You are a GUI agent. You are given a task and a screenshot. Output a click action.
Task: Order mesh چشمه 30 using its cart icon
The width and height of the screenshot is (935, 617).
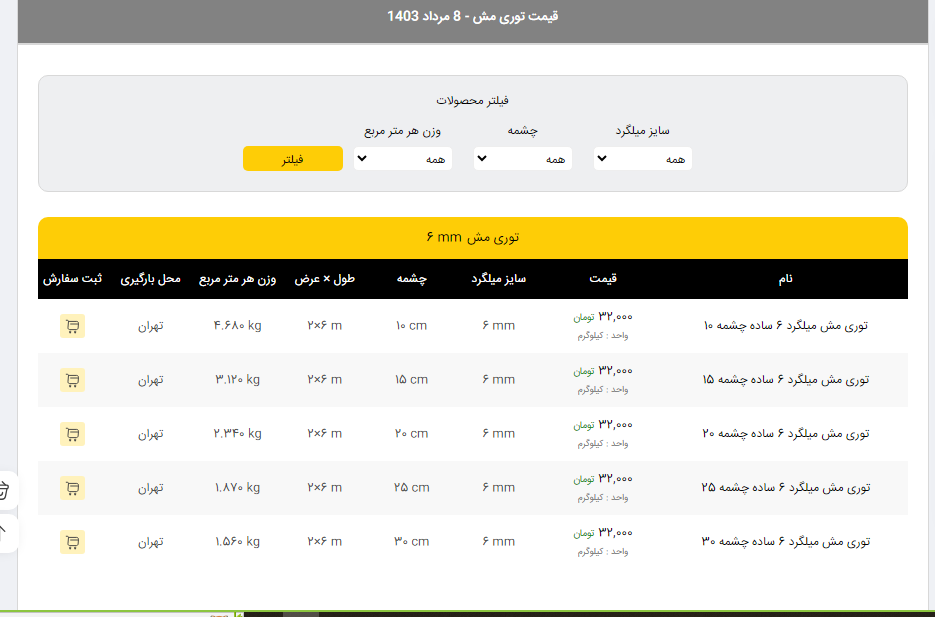(x=72, y=542)
